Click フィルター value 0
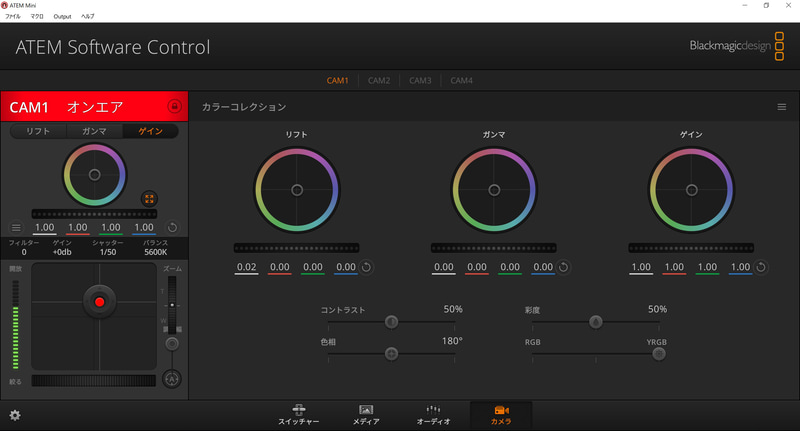The width and height of the screenshot is (800, 431). (x=24, y=252)
